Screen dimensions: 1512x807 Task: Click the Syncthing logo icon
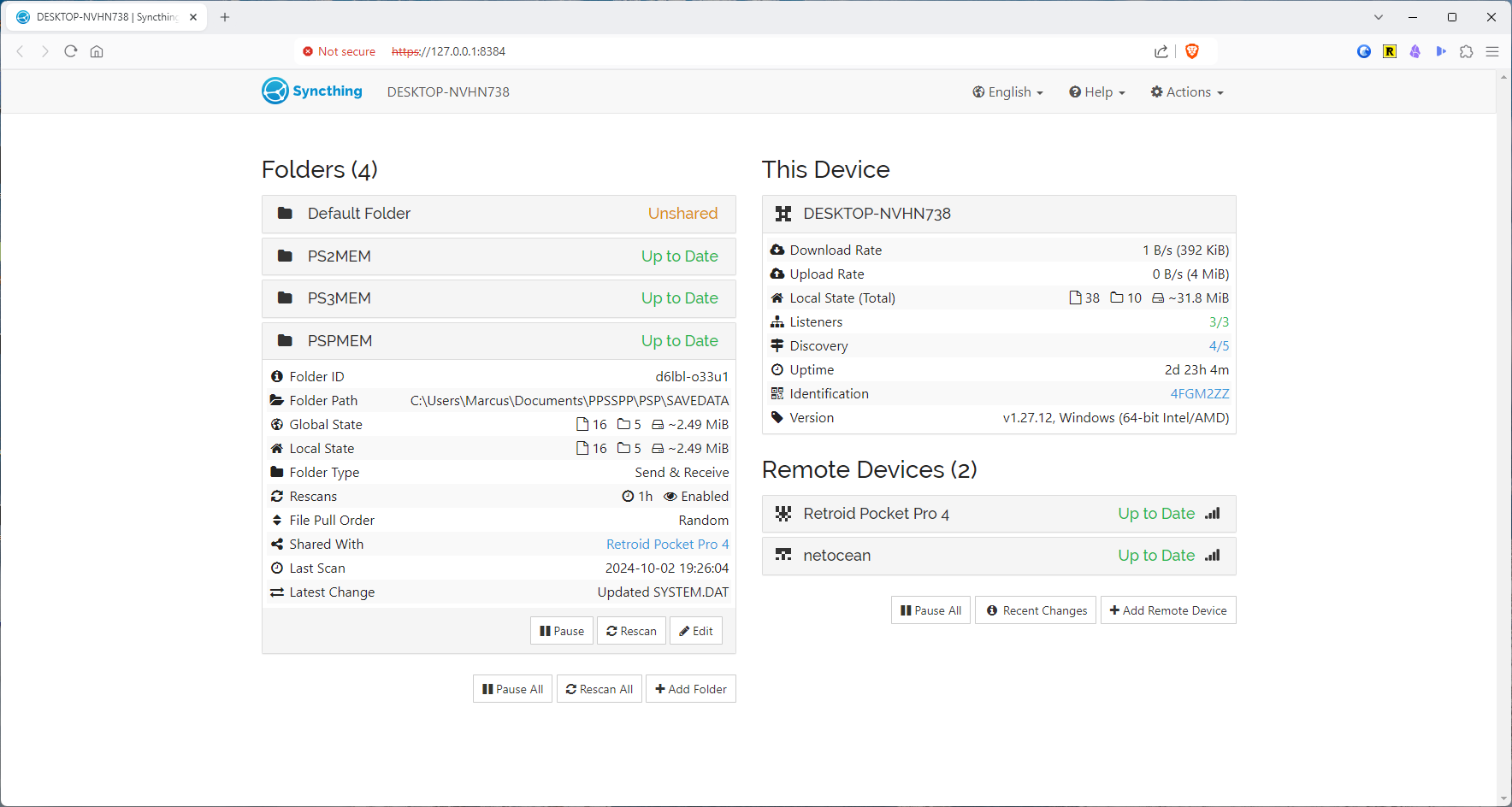[275, 91]
